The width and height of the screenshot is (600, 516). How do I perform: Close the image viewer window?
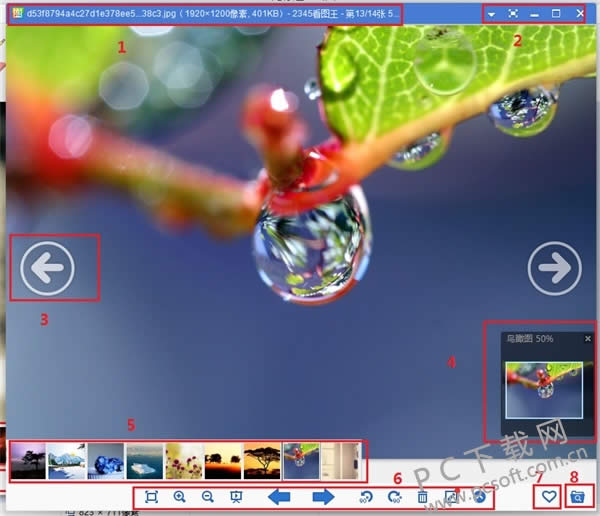[x=580, y=14]
